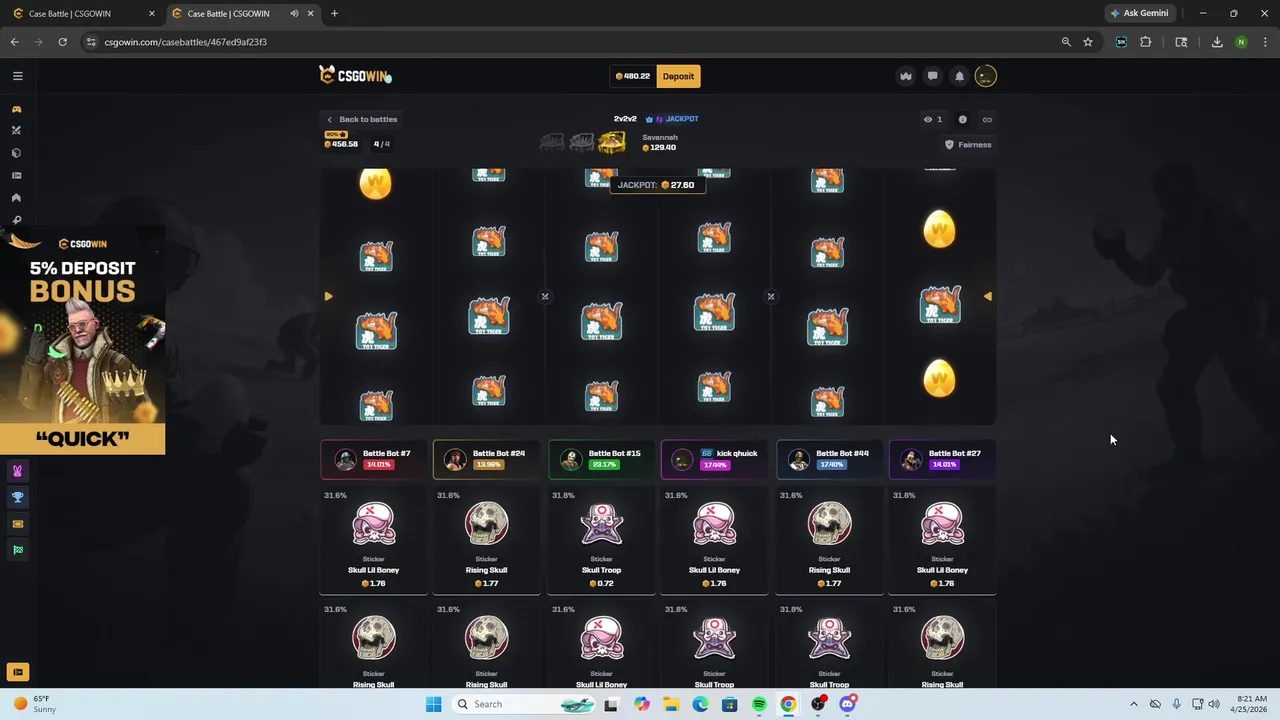Click the 5% deposit bonus banner
1280x720 pixels.
(x=82, y=341)
